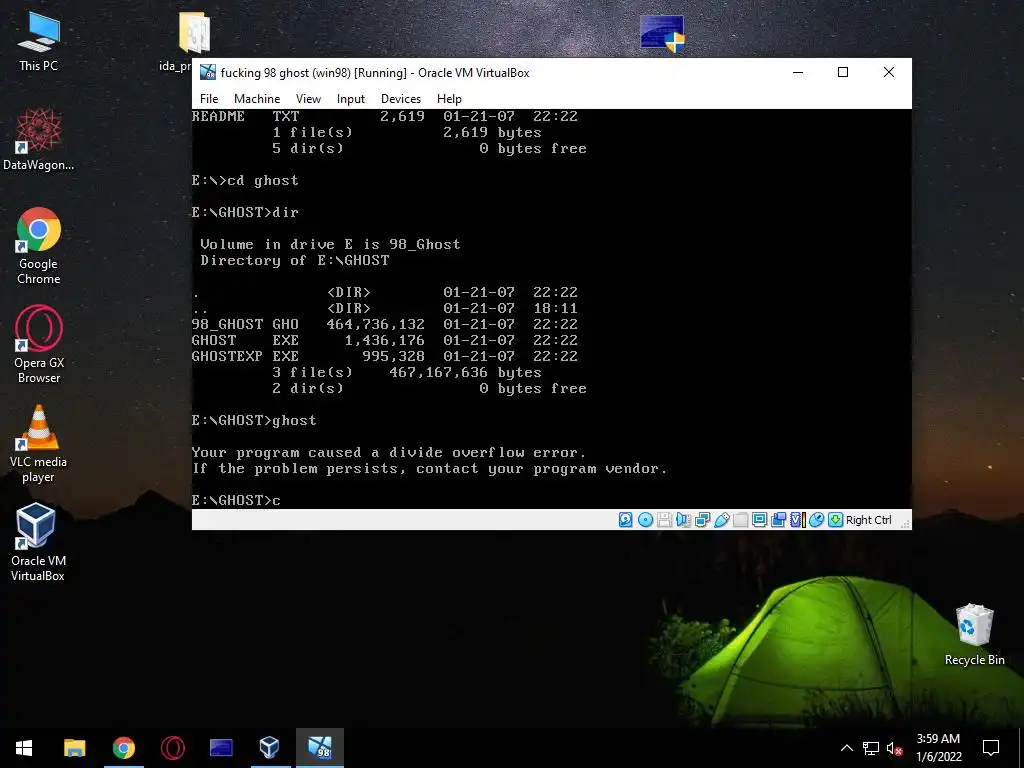The image size is (1024, 768).
Task: Click the network adapter status icon
Action: coord(702,520)
